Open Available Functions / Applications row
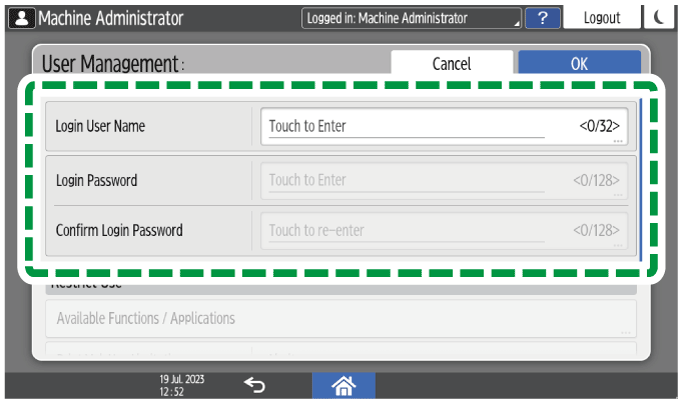 pos(340,318)
